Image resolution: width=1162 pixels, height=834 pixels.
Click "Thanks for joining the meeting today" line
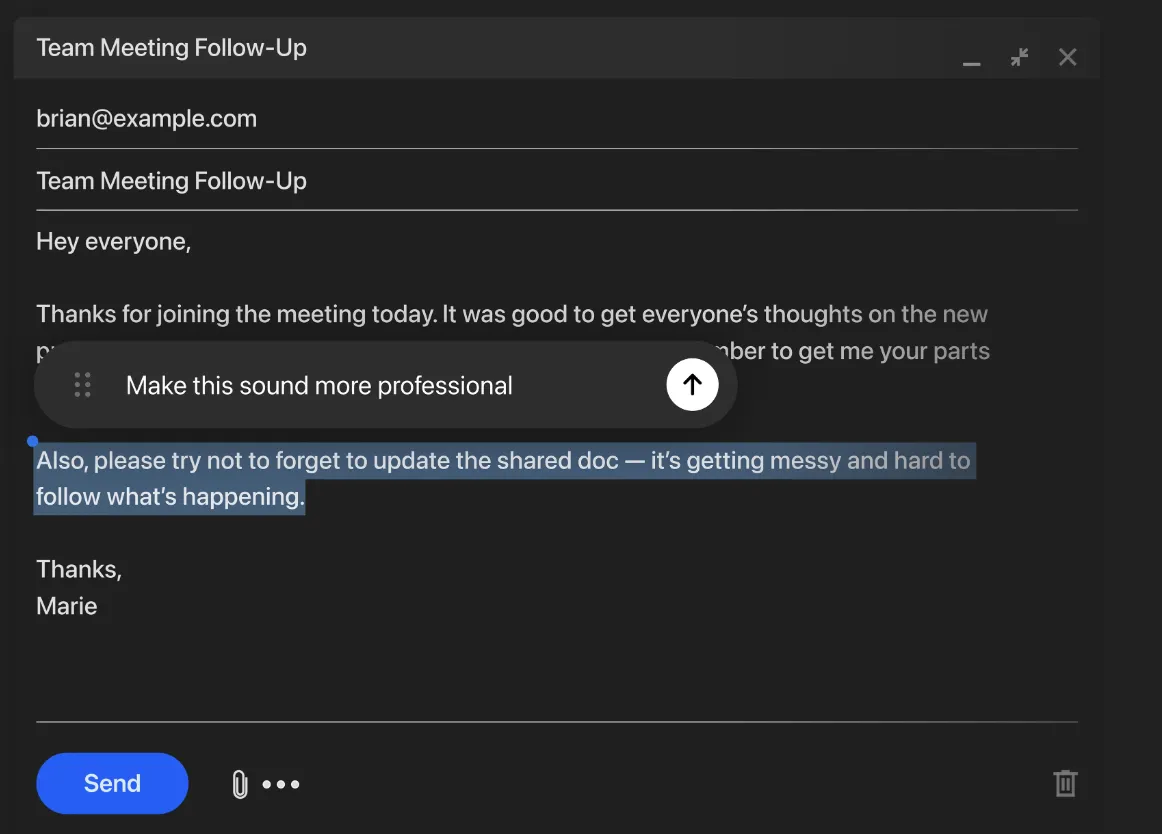(x=236, y=315)
